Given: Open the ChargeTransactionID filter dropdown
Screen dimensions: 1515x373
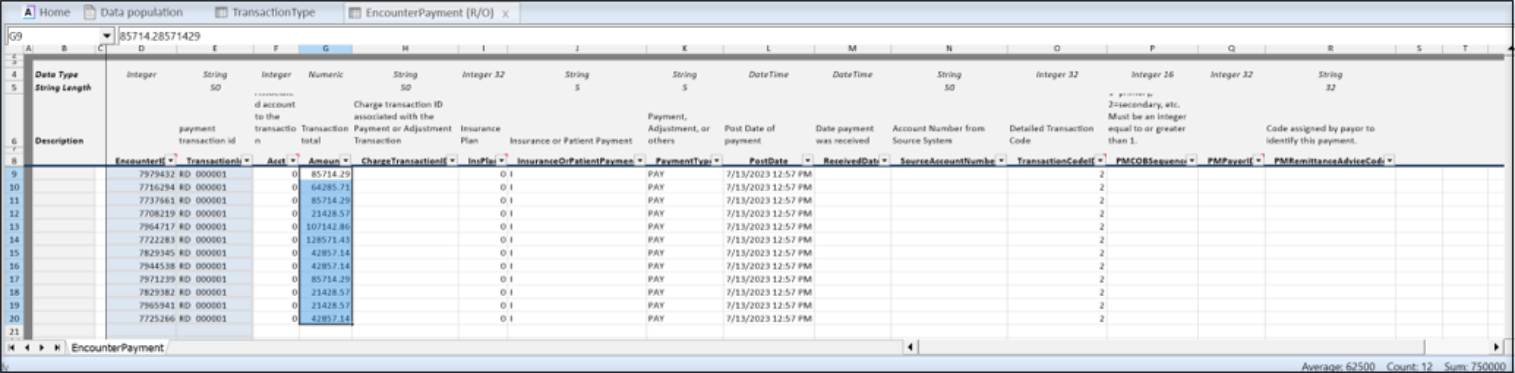Looking at the screenshot, I should [x=452, y=160].
